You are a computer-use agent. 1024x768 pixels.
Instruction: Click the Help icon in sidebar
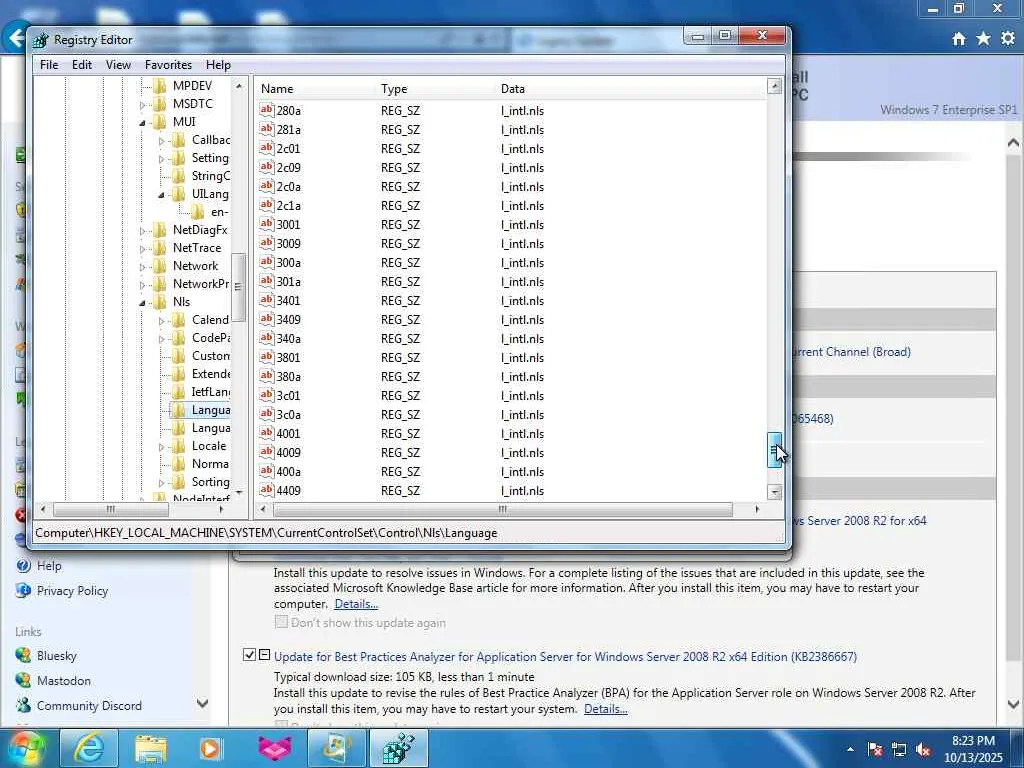point(24,566)
